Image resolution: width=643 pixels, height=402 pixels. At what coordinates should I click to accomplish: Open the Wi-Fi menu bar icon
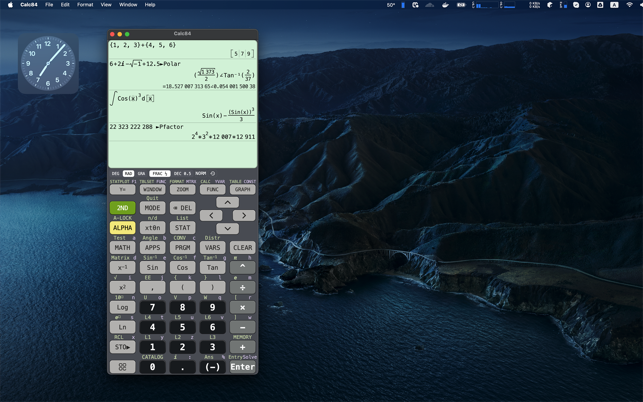[x=629, y=5]
